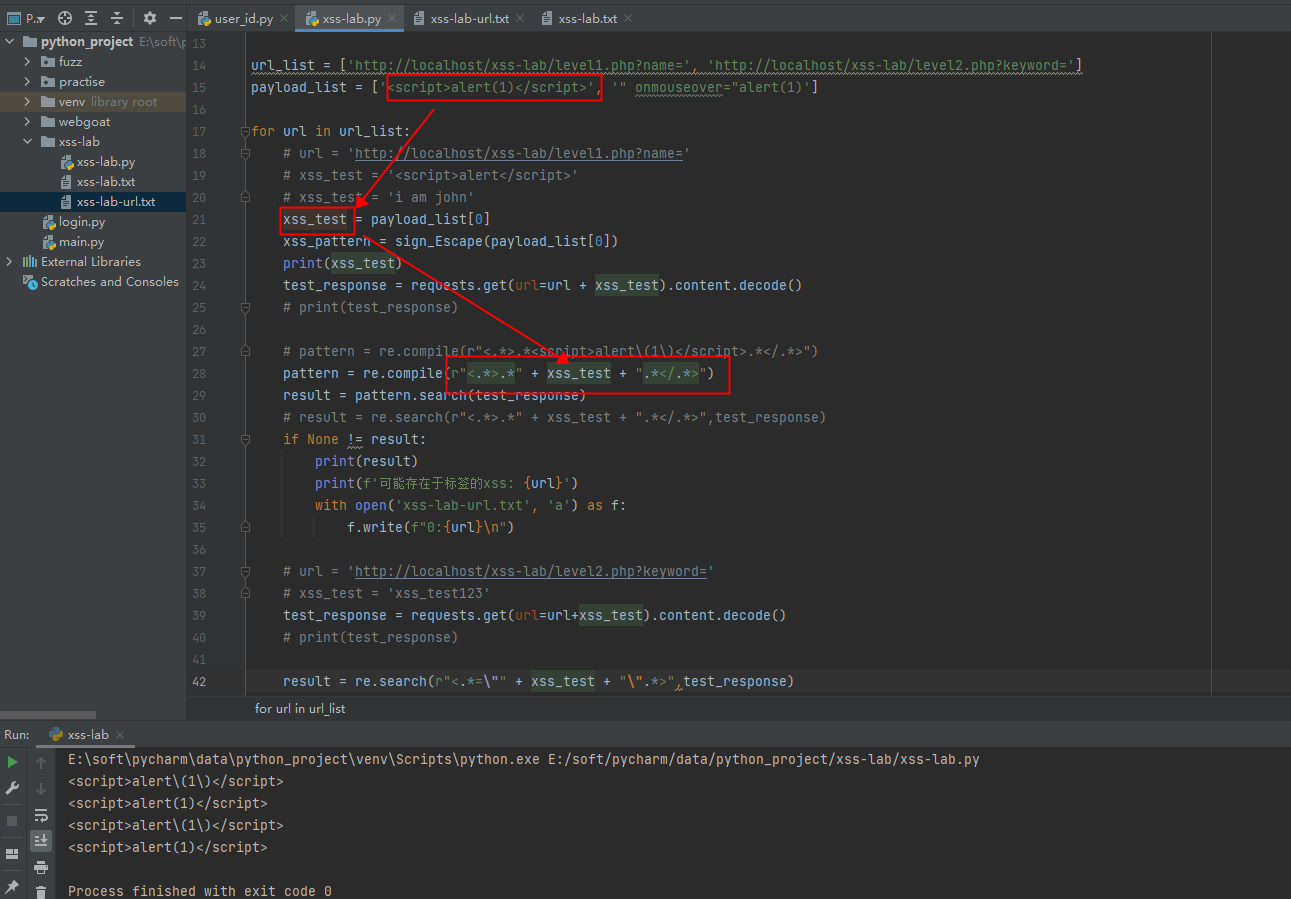Rerun xss-lab with green play icon
This screenshot has height=899, width=1291.
12,762
